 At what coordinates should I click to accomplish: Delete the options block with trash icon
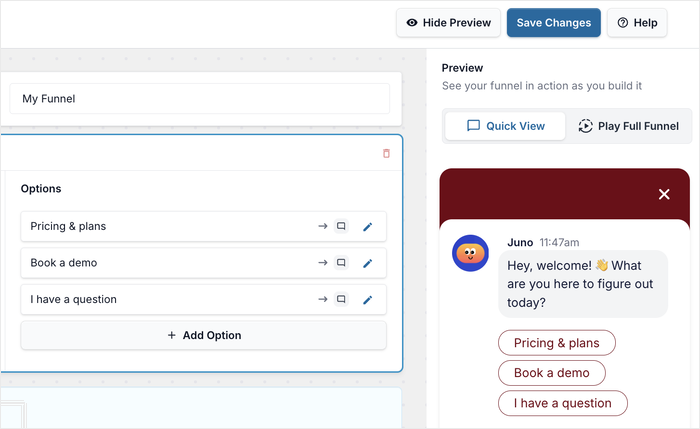point(386,154)
